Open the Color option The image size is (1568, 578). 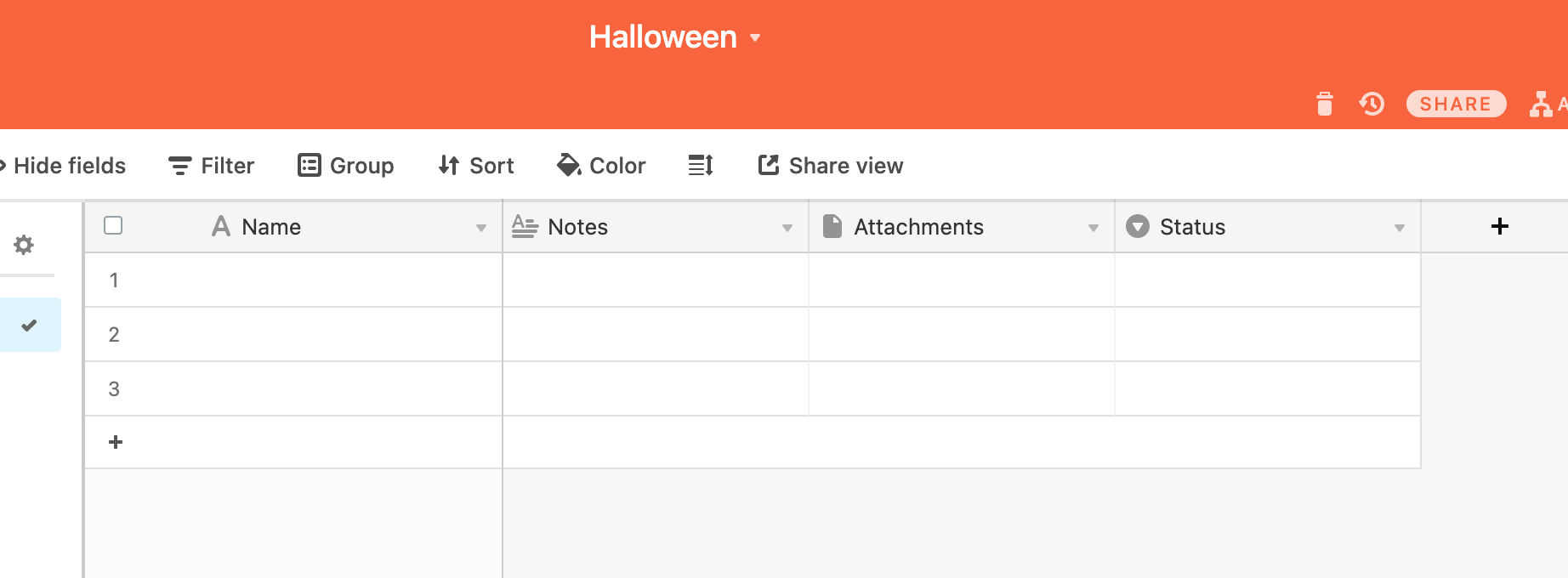[601, 166]
